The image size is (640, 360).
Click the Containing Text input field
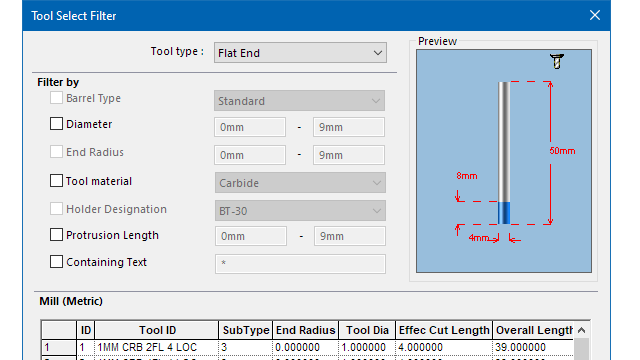click(x=300, y=264)
